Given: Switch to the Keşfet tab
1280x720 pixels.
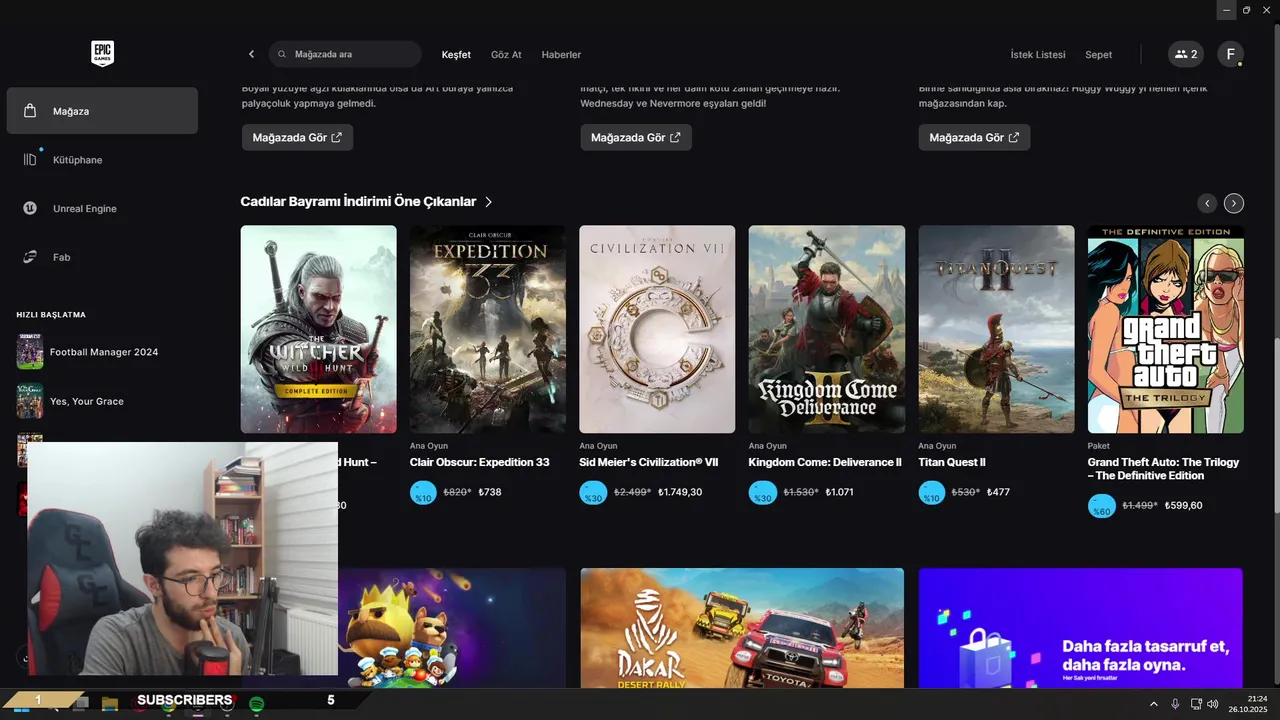Looking at the screenshot, I should pos(456,54).
